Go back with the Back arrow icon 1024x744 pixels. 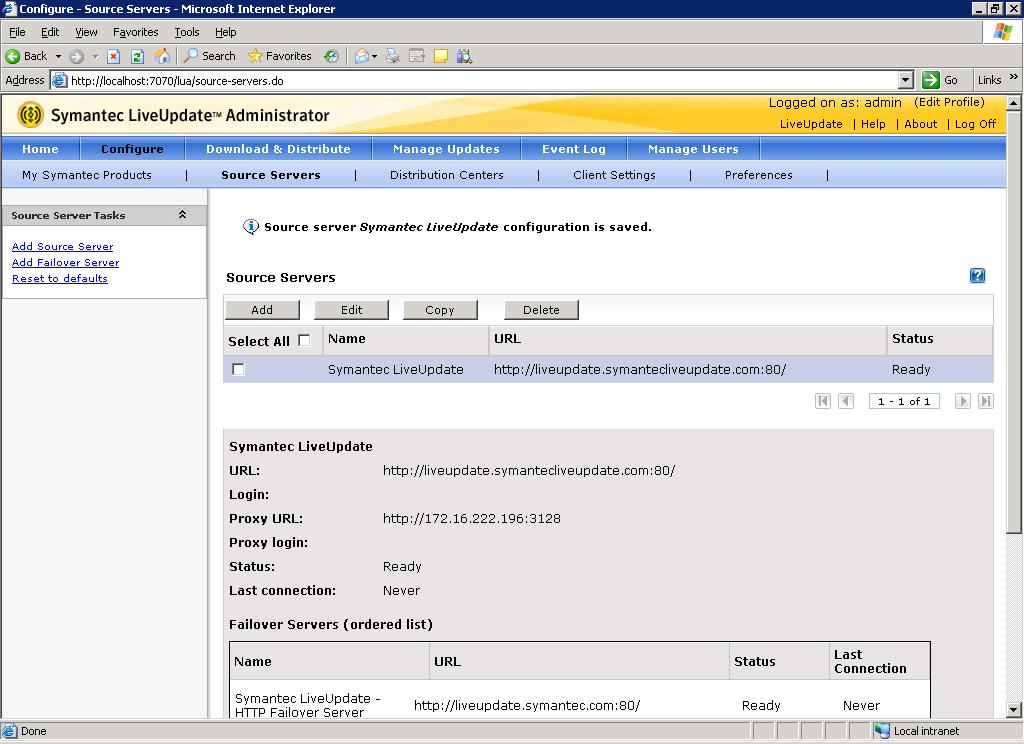[x=12, y=56]
